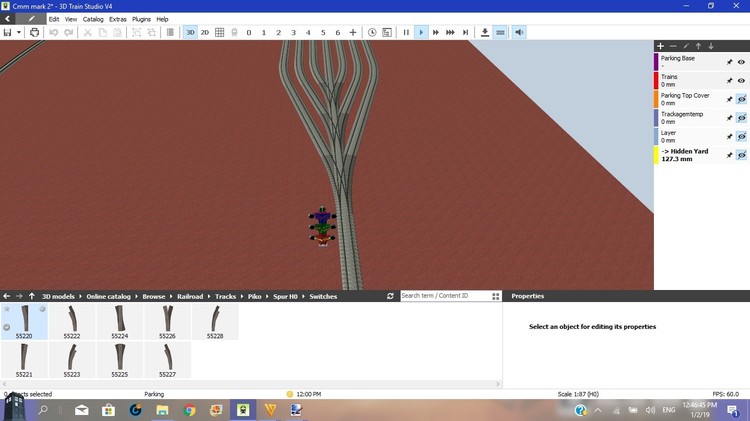Set simulation to double fast-forward
This screenshot has width=750, height=421.
point(436,33)
